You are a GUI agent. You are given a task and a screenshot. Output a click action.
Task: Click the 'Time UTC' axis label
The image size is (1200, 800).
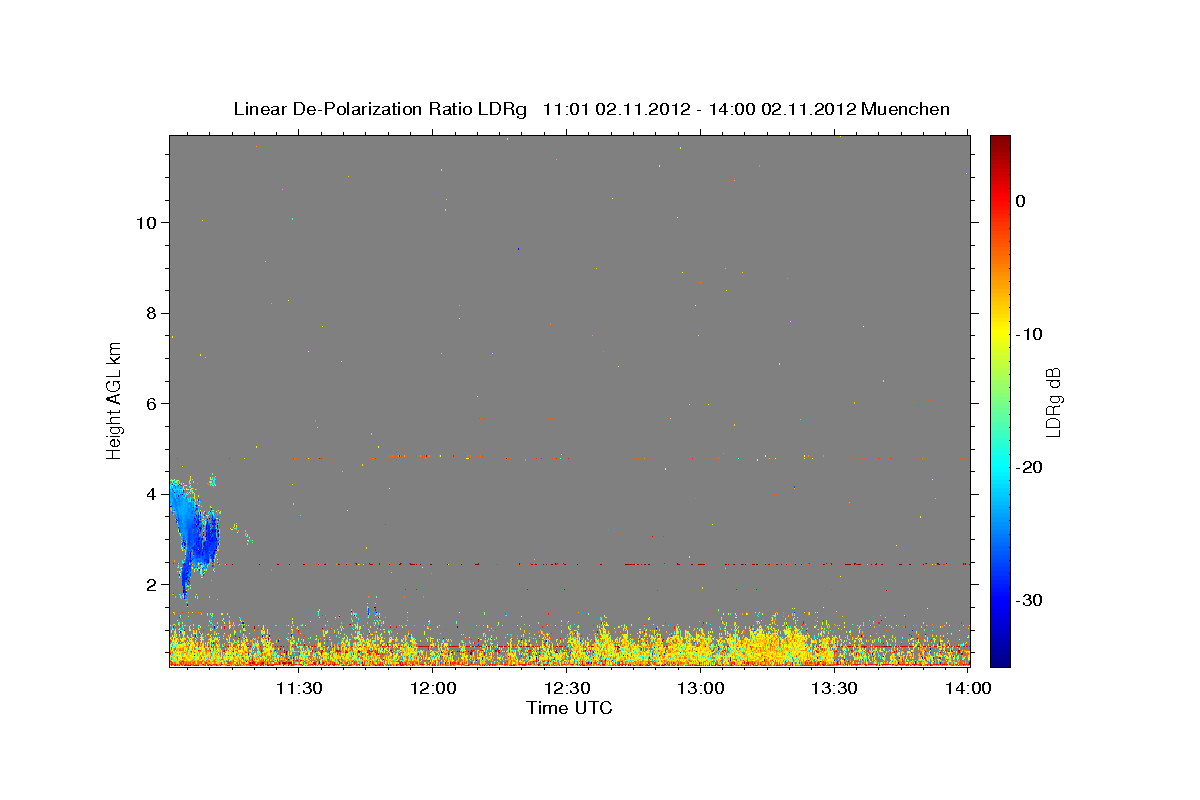tap(569, 708)
